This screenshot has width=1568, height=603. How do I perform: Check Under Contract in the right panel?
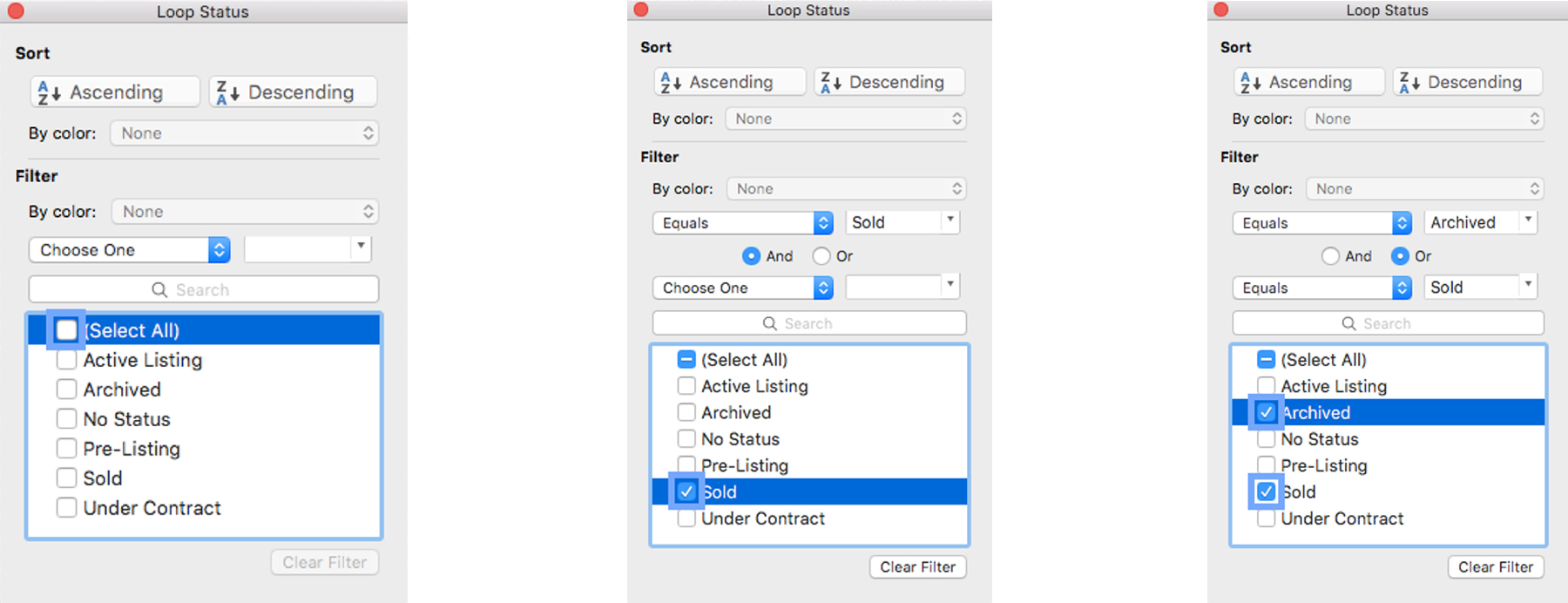pos(1266,518)
